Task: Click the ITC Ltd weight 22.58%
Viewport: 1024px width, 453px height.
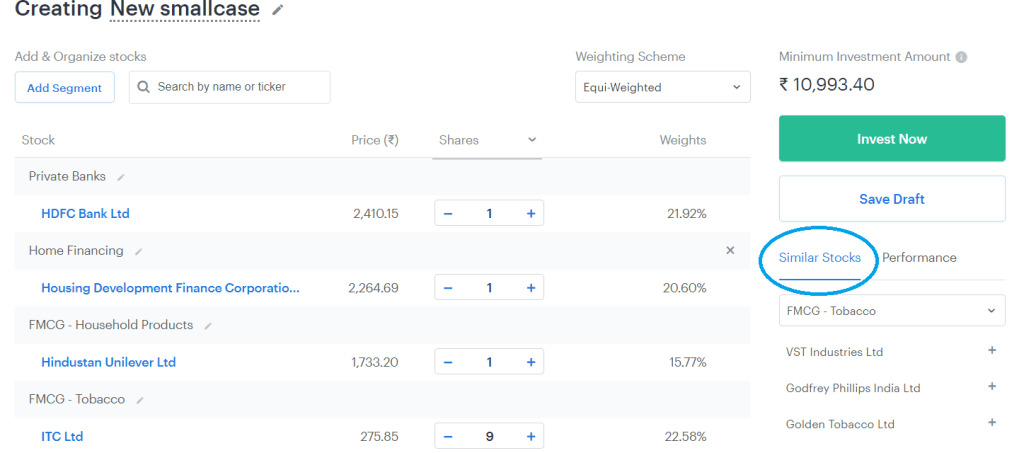Action: [x=684, y=437]
